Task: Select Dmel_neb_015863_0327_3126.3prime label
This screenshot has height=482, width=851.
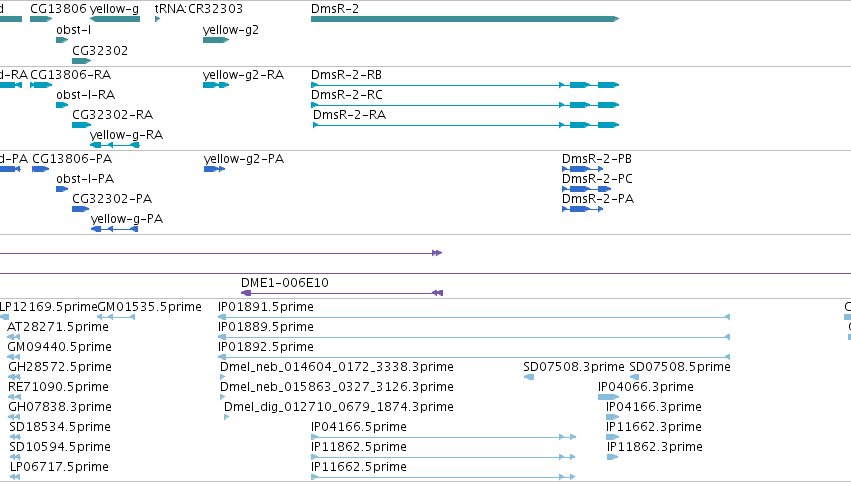Action: pos(337,388)
